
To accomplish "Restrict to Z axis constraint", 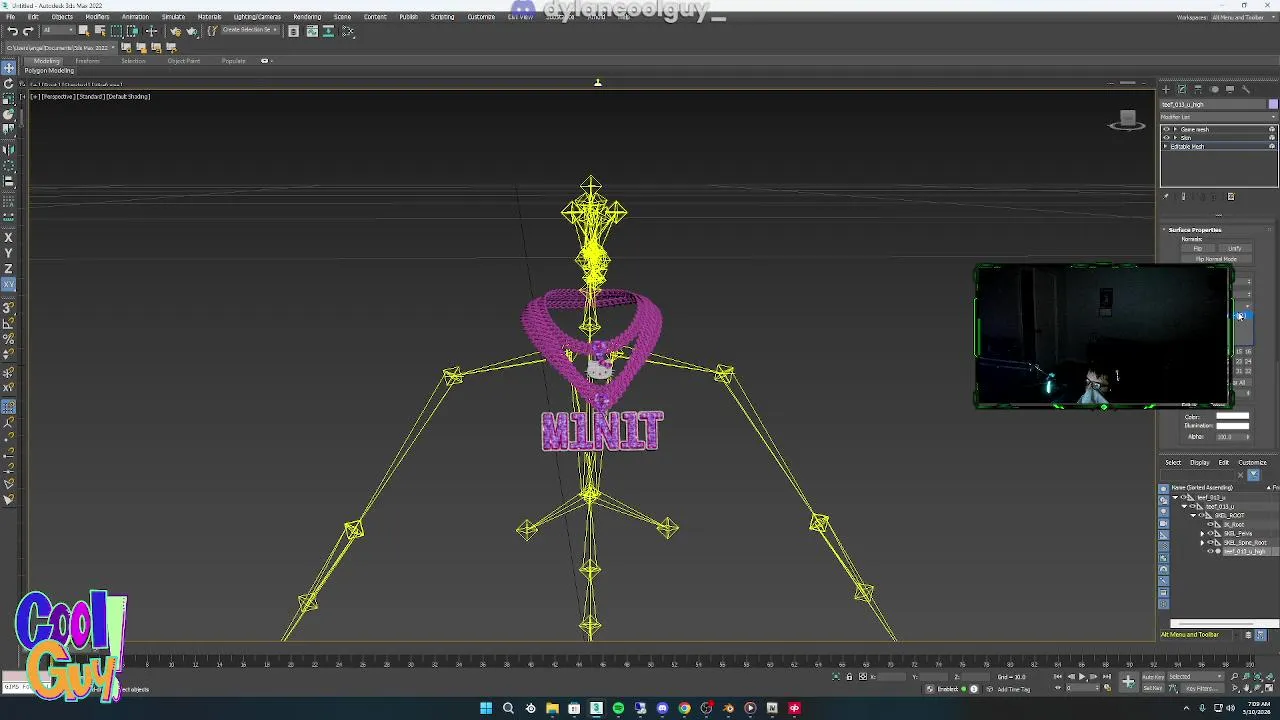I will click(x=8, y=269).
